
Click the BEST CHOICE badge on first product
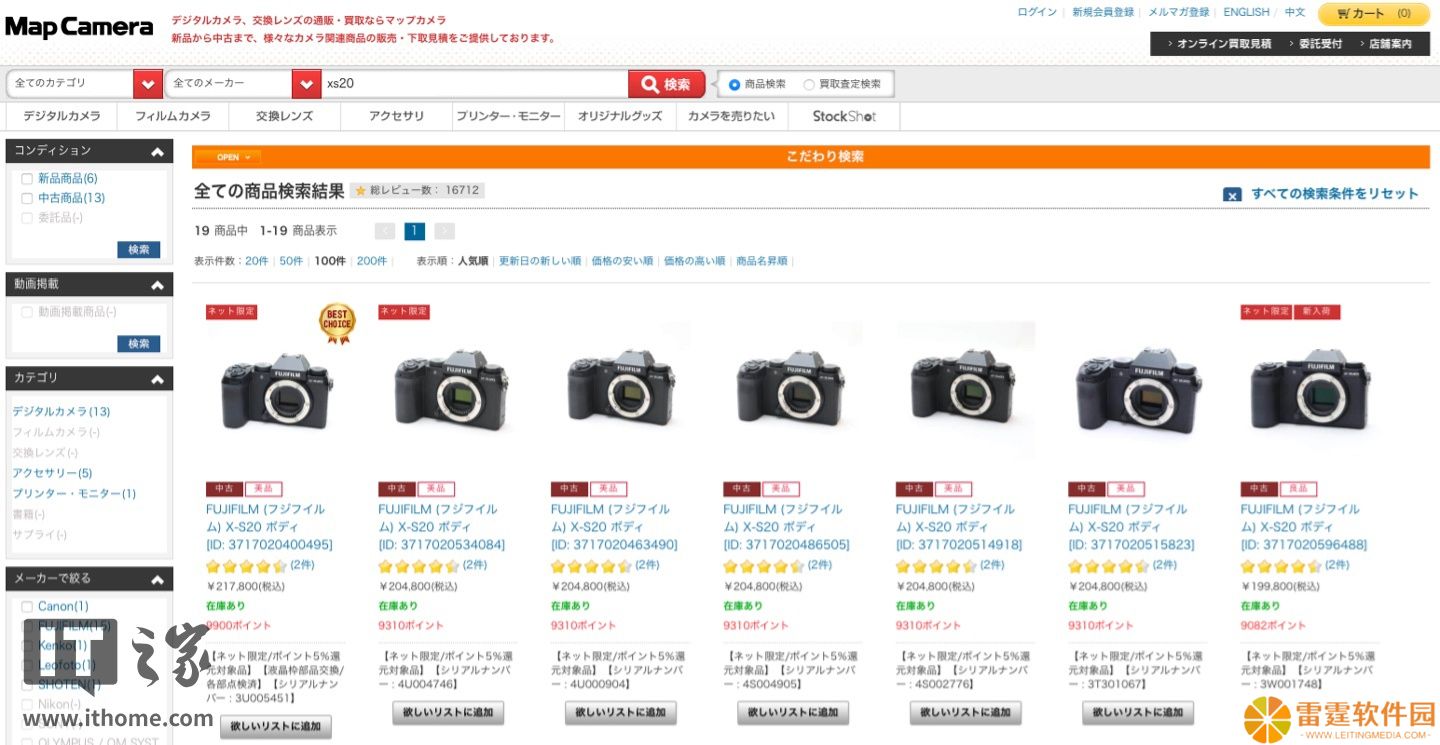click(337, 324)
